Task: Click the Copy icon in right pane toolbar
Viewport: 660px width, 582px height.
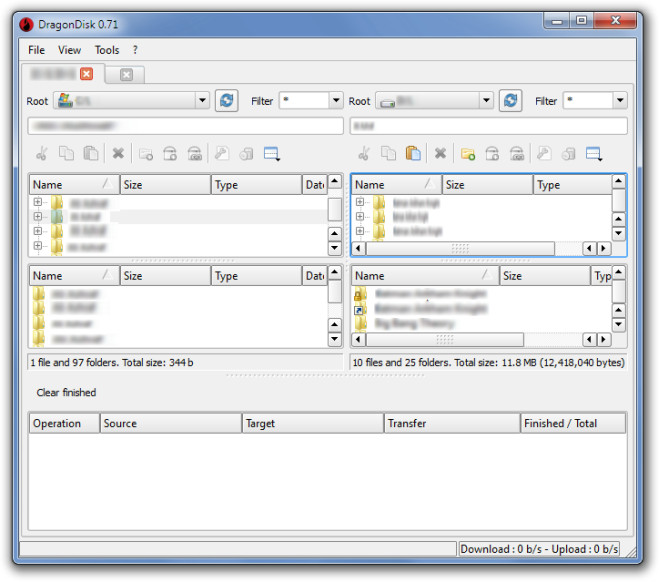Action: pos(388,154)
